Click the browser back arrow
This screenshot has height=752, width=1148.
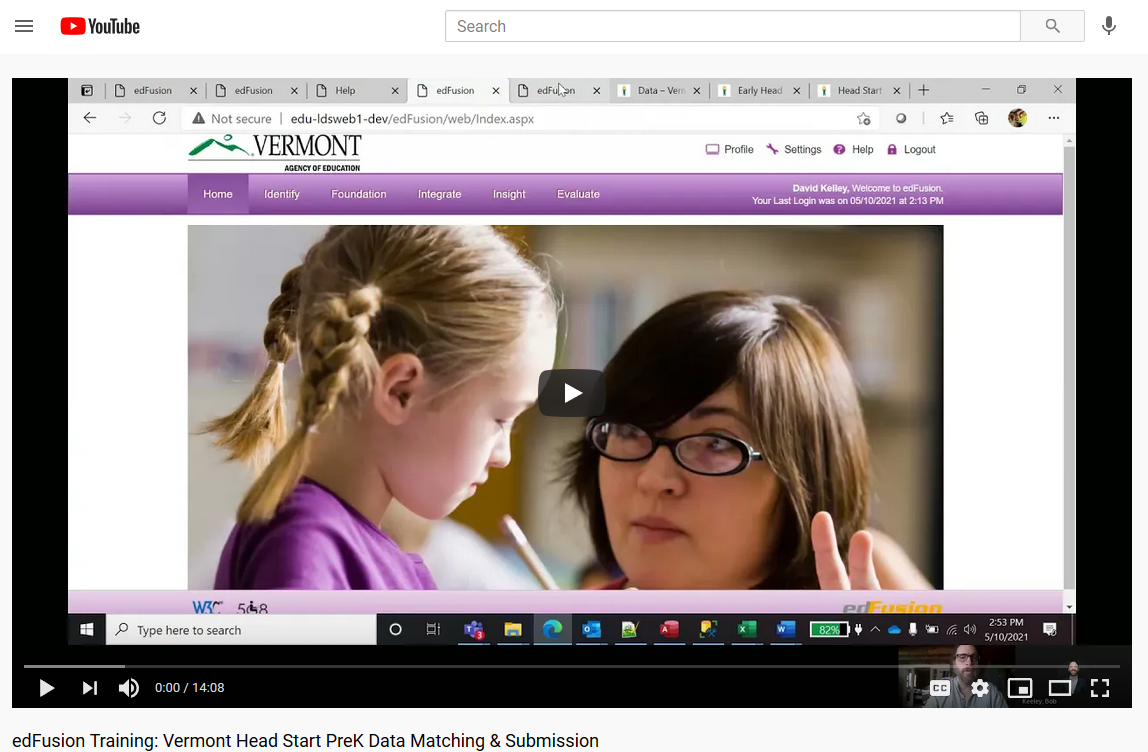[90, 118]
